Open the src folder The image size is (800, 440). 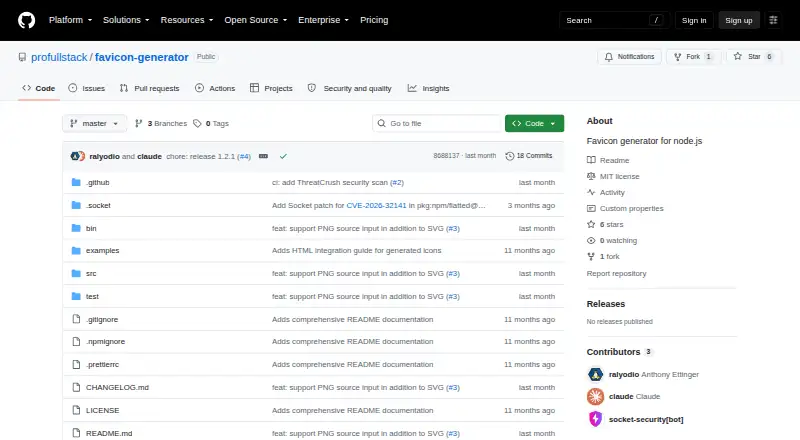pos(91,274)
